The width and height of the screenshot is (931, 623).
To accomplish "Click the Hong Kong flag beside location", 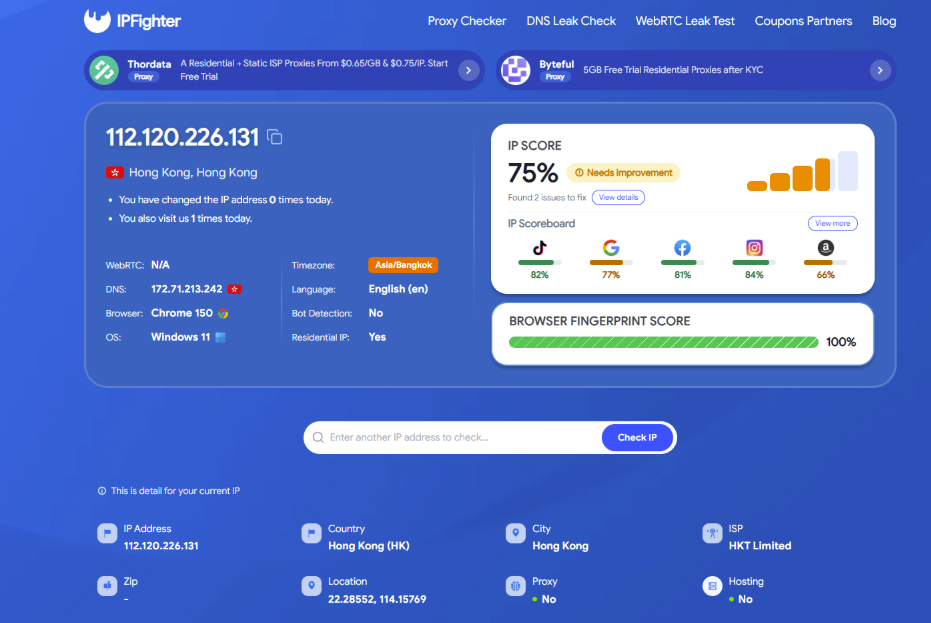I will [x=115, y=173].
